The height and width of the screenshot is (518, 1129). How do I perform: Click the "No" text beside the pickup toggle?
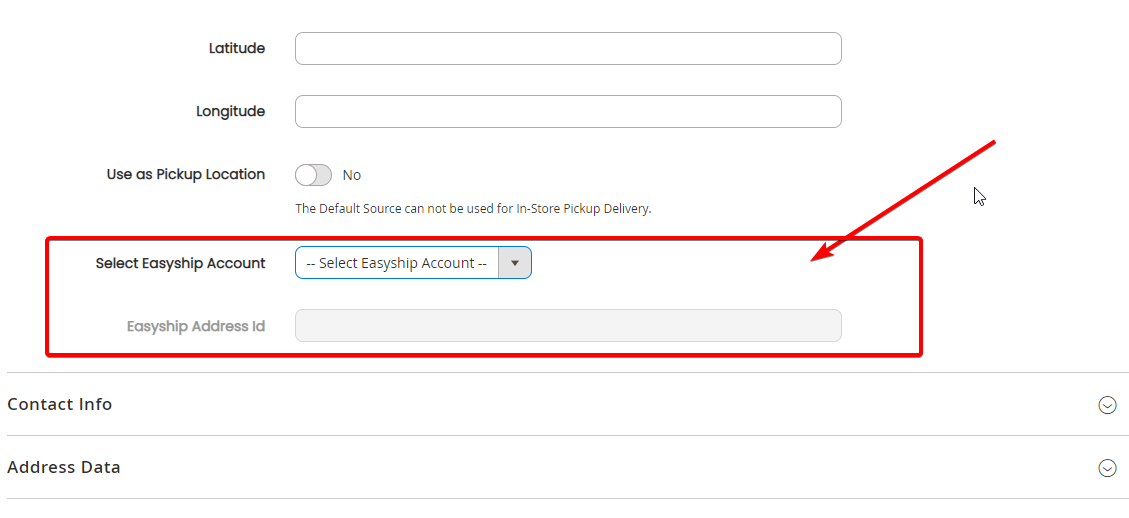click(351, 175)
